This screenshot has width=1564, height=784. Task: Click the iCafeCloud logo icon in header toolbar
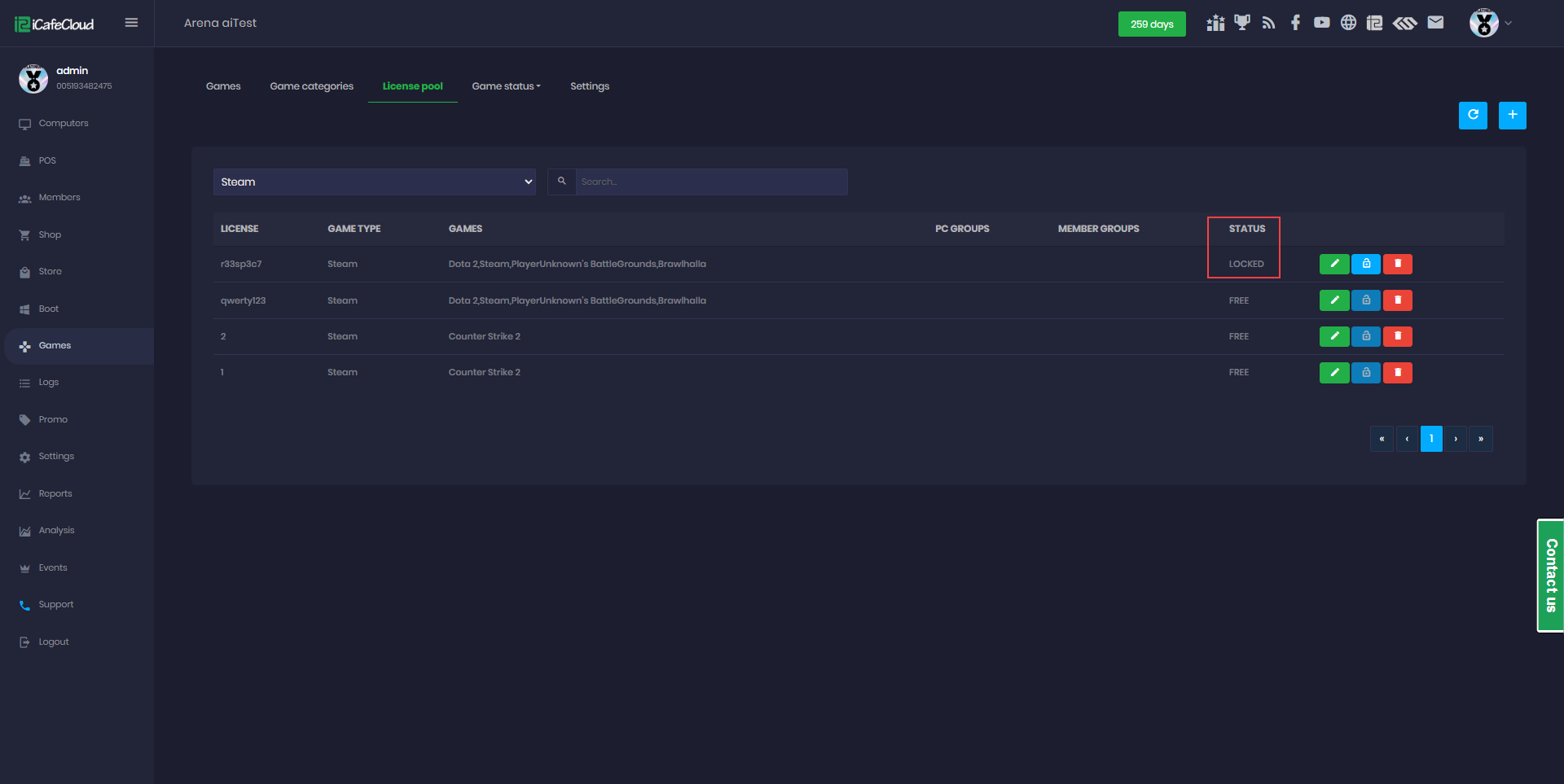coord(1375,23)
